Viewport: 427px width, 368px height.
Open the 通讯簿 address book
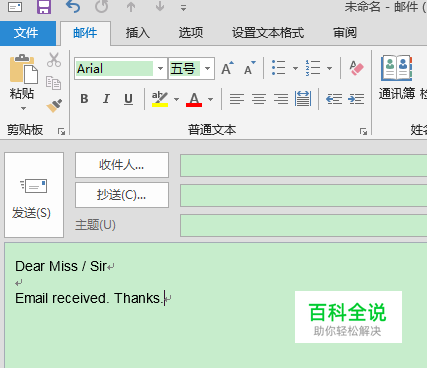[397, 78]
